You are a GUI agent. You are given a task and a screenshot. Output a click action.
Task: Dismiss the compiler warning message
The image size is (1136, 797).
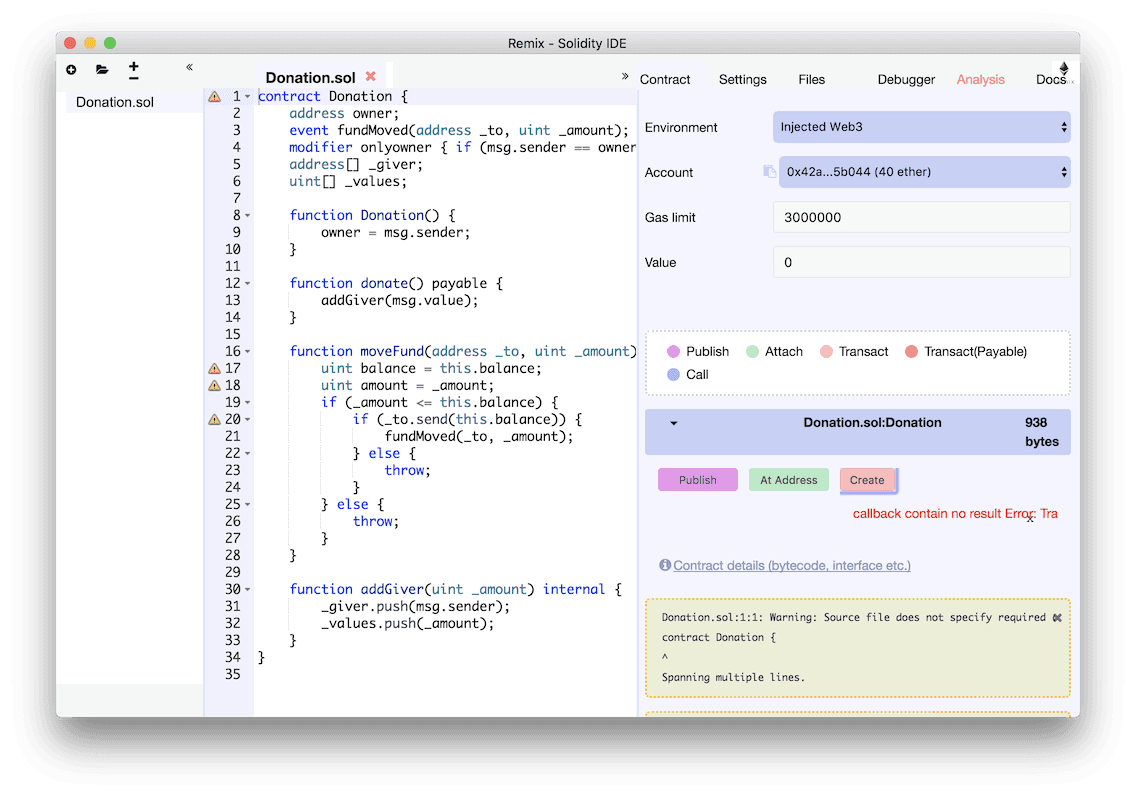1058,617
